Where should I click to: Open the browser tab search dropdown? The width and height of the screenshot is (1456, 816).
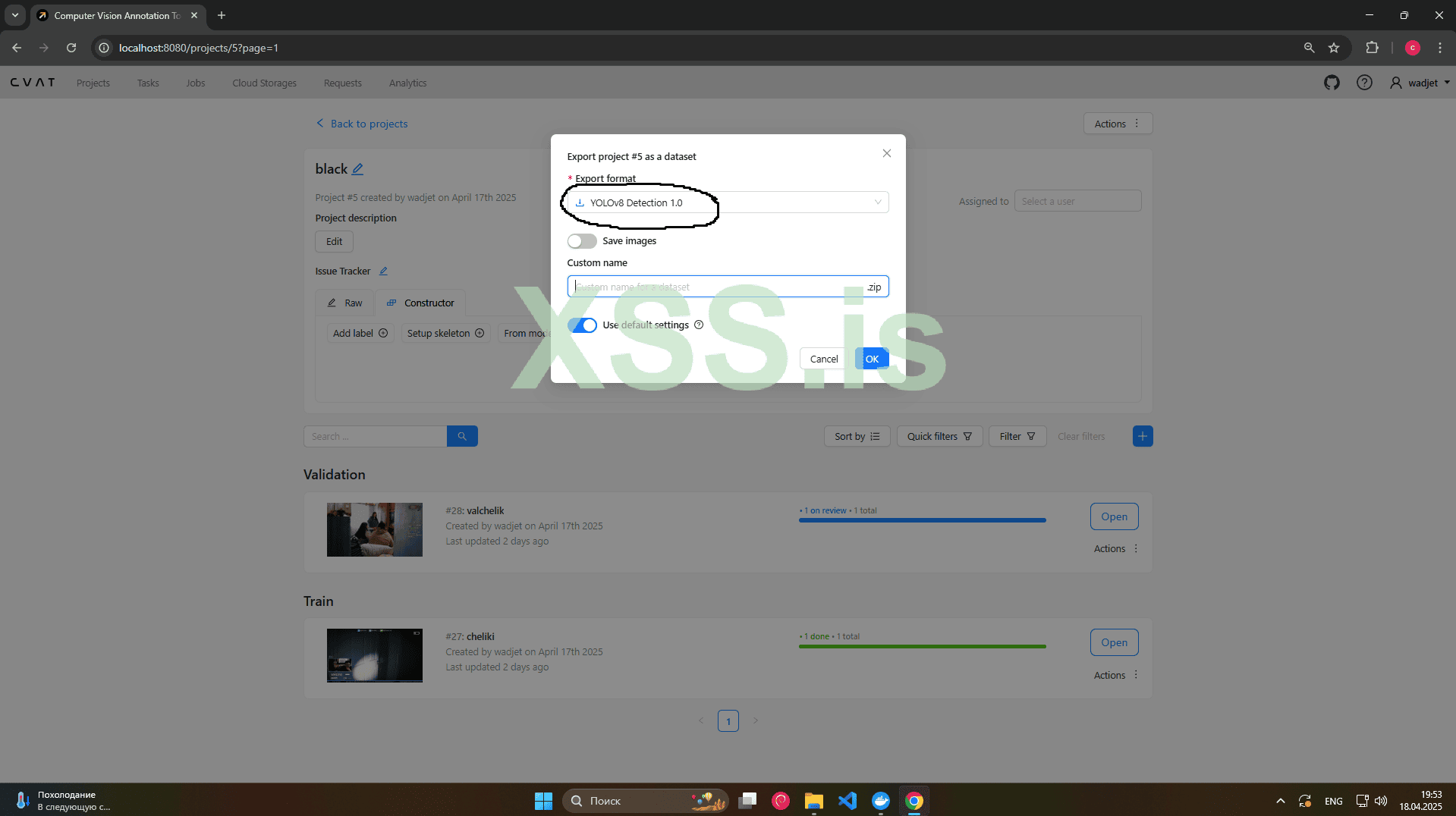[x=15, y=15]
